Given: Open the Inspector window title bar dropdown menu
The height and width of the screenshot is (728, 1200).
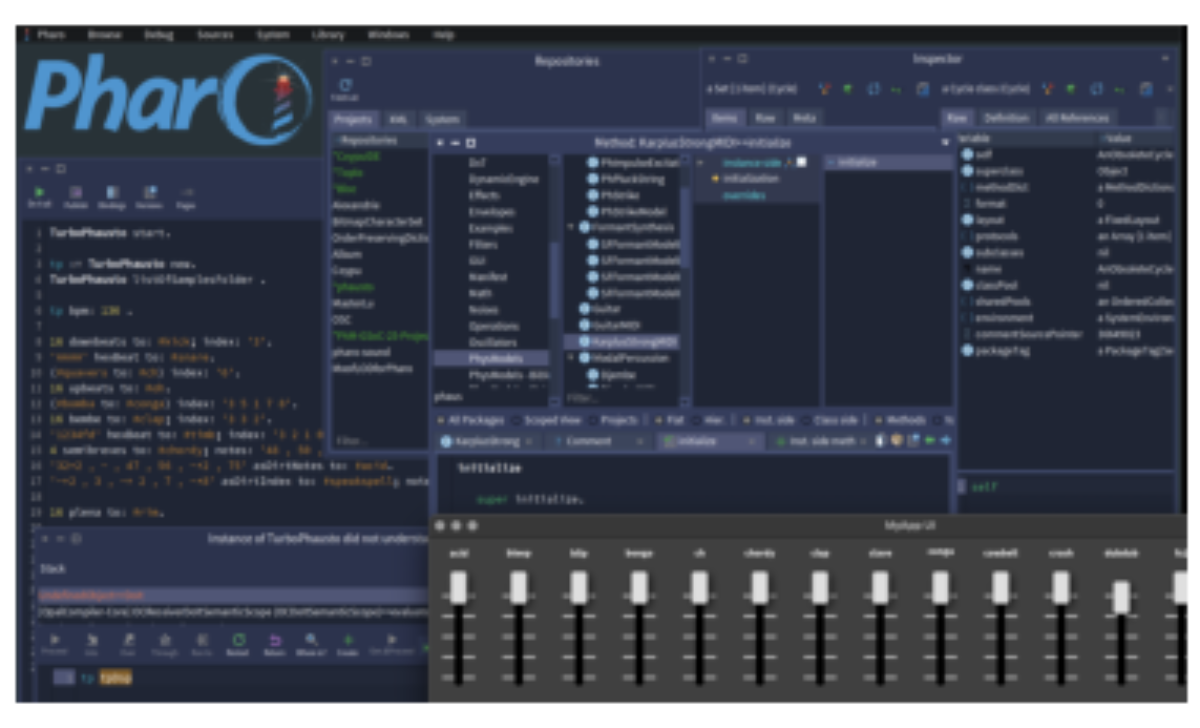Looking at the screenshot, I should (x=1164, y=60).
